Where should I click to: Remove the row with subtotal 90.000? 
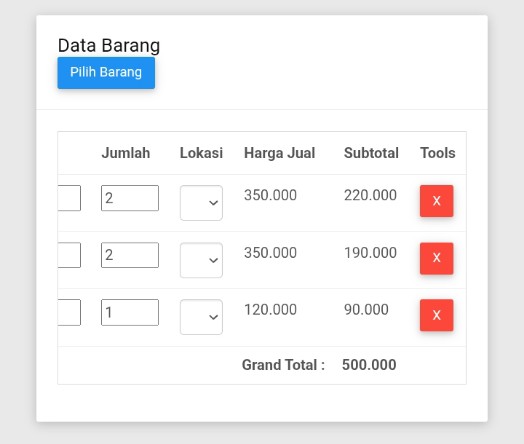436,315
